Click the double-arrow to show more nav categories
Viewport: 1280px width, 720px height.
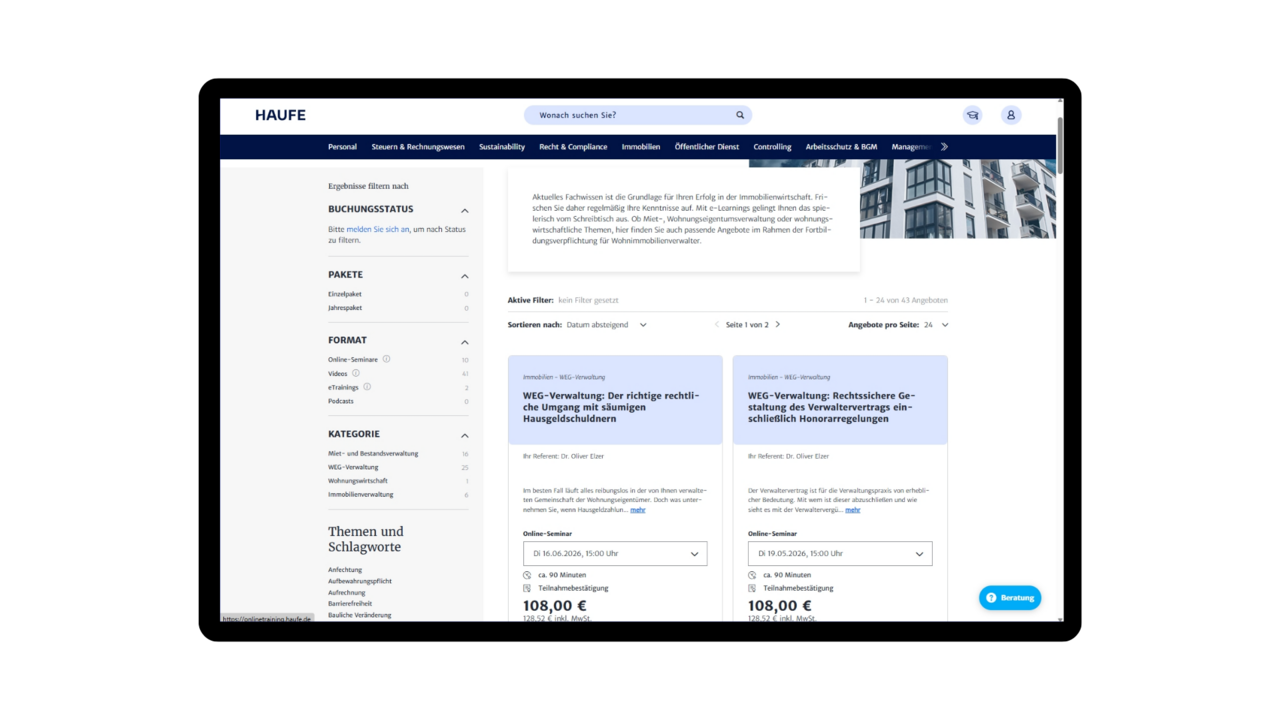pyautogui.click(x=944, y=147)
